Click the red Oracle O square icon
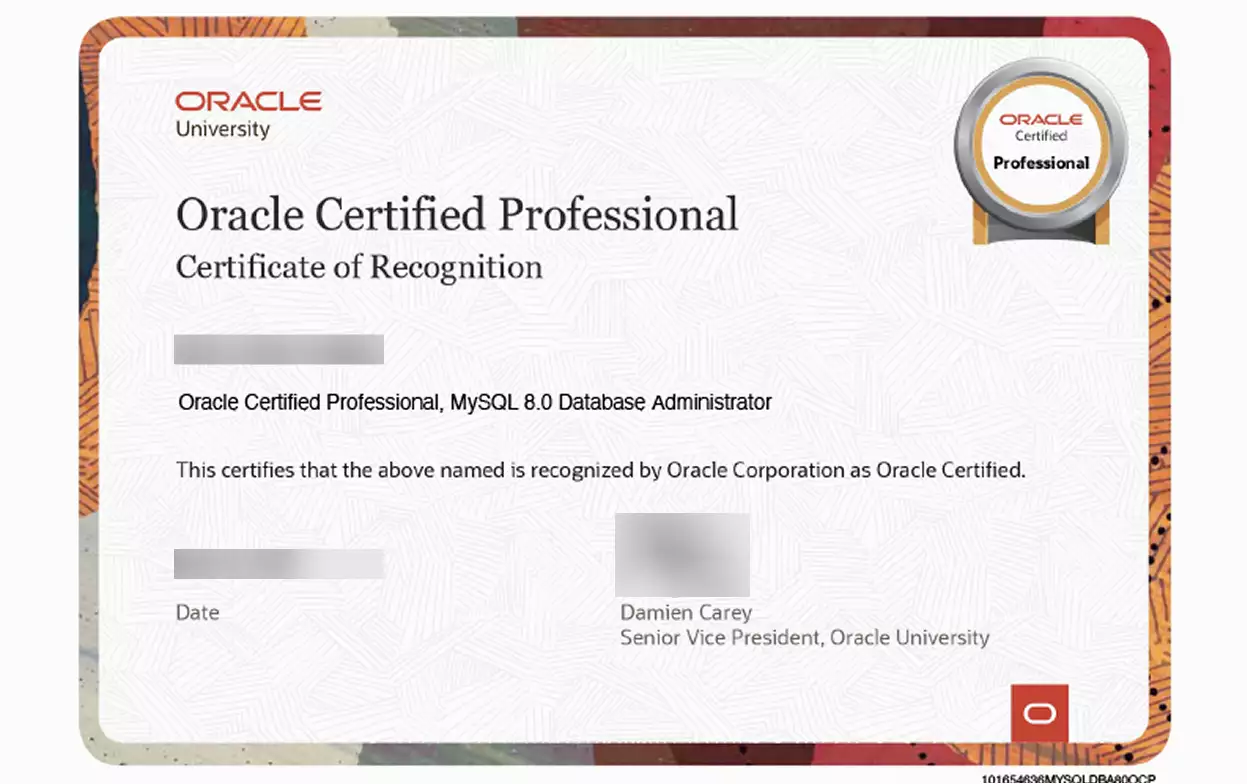1247x784 pixels. (1040, 713)
